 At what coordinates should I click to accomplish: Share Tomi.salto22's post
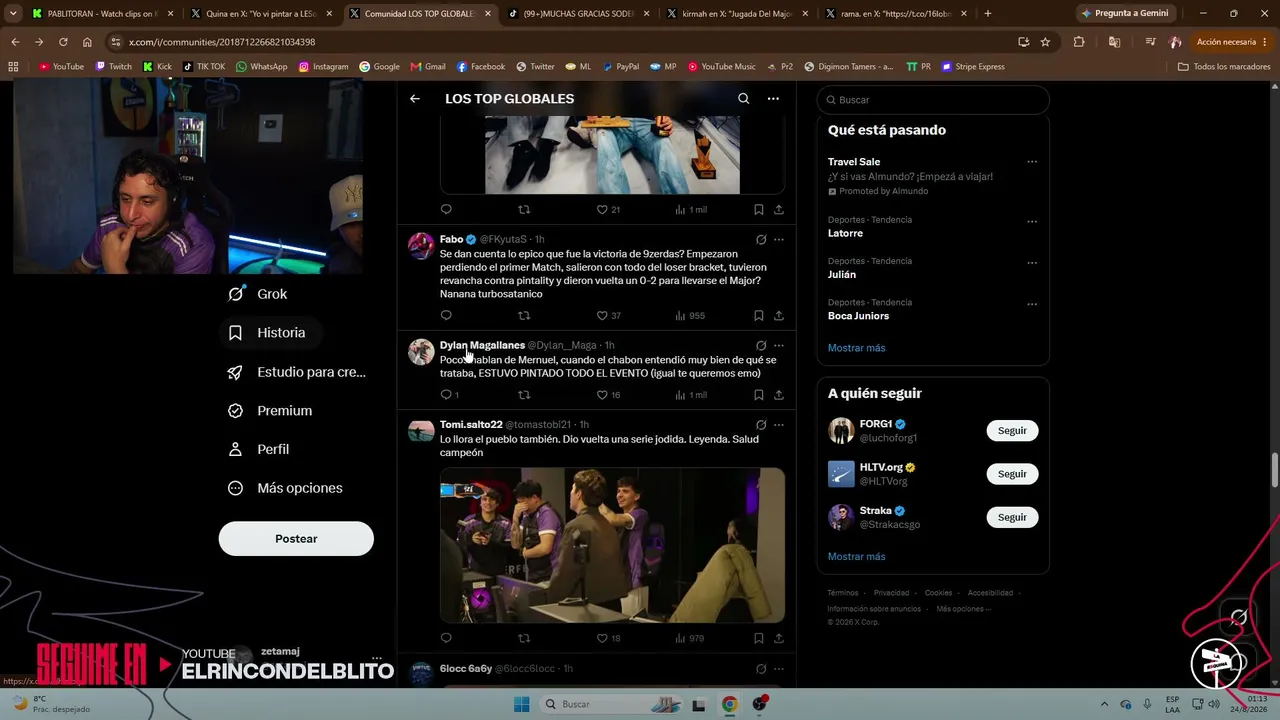point(779,638)
